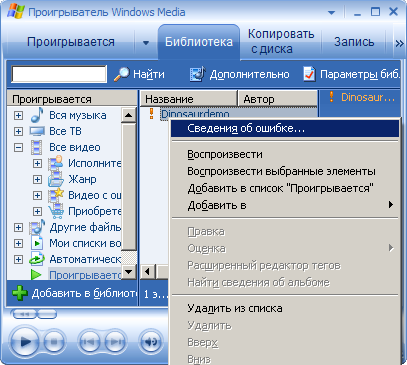
Task: Click the TV monitor icon of Все ТВ
Action: tap(37, 131)
